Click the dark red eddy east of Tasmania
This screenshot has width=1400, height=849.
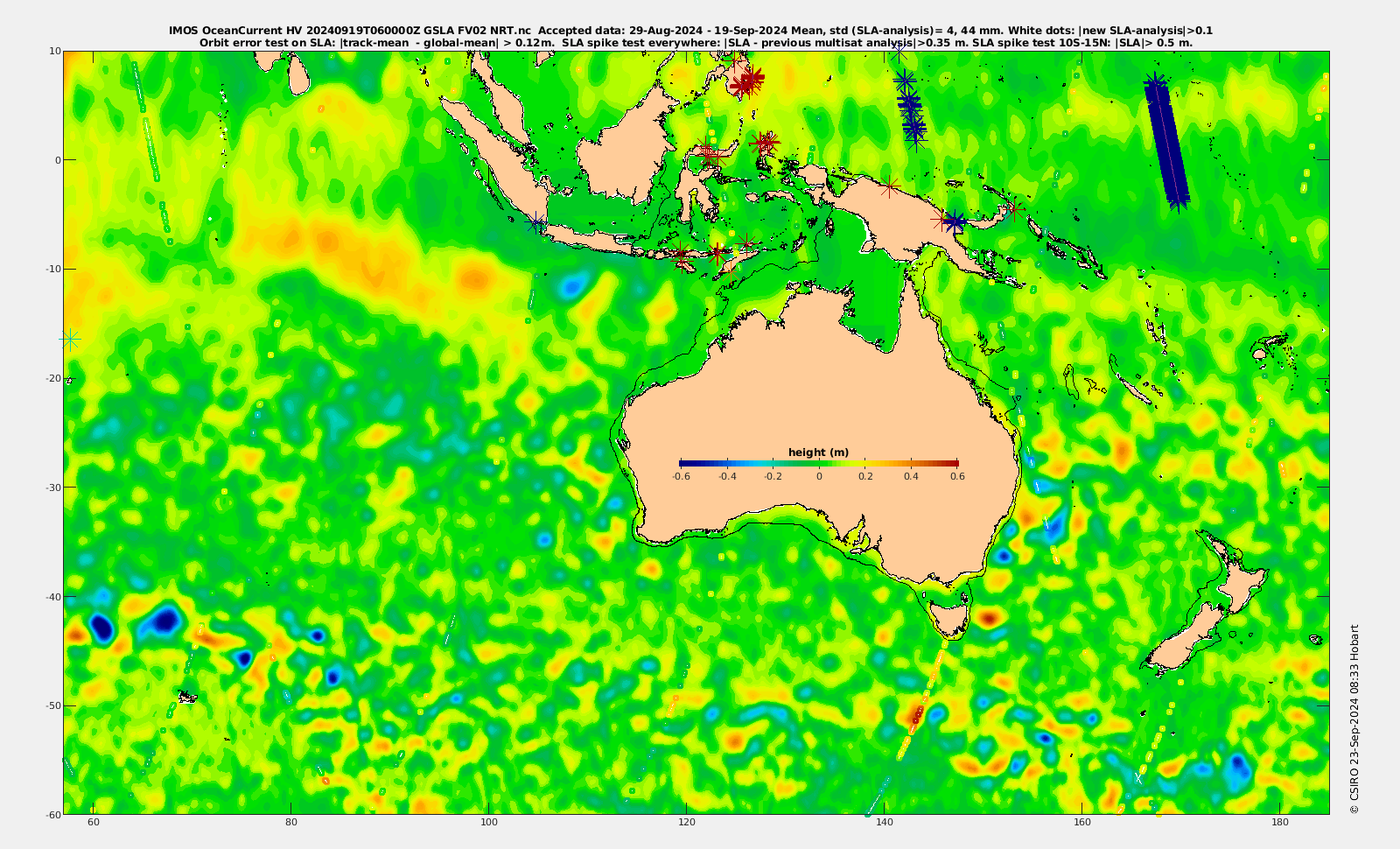pos(989,618)
